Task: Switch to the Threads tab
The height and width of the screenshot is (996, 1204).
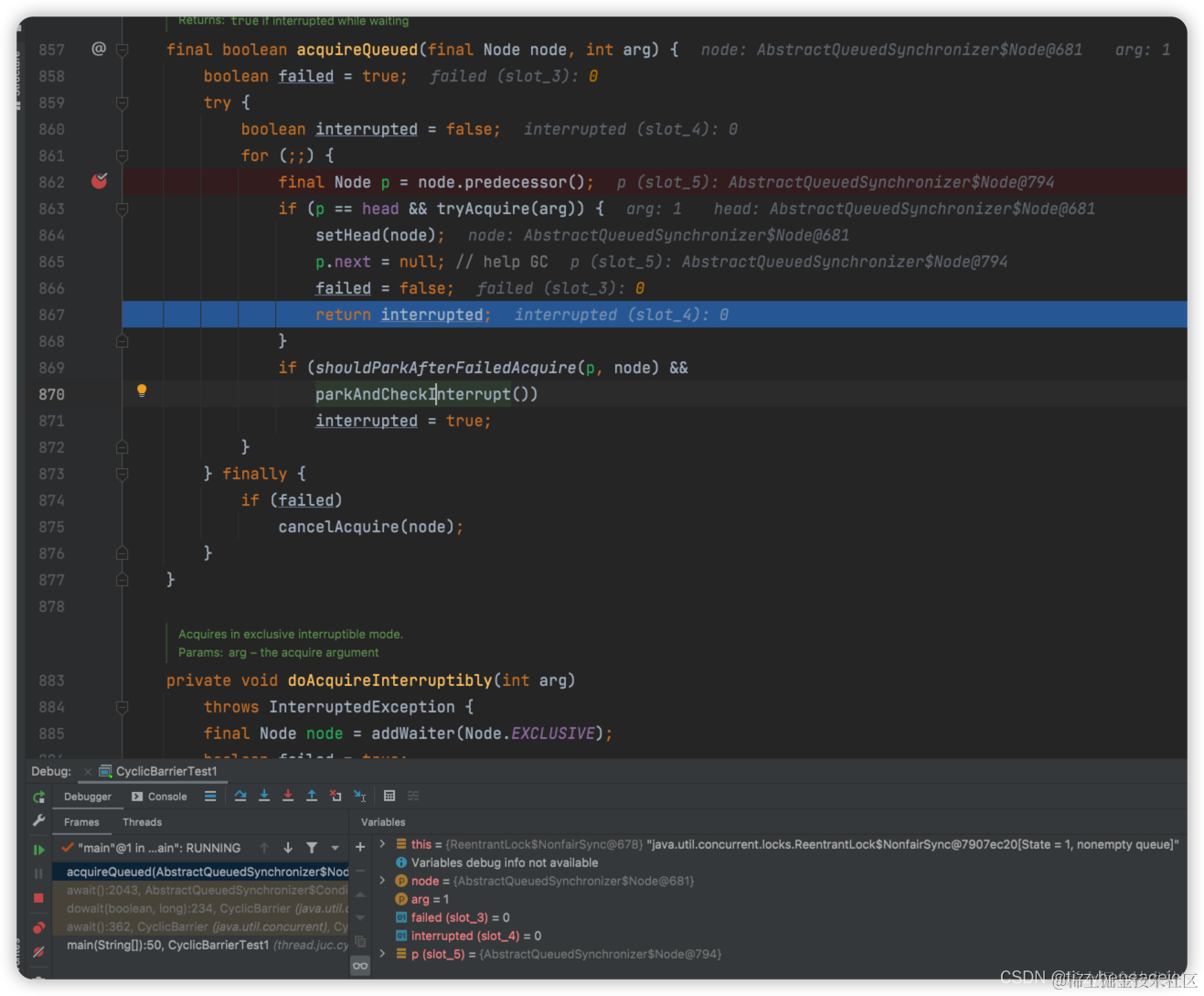Action: [142, 822]
